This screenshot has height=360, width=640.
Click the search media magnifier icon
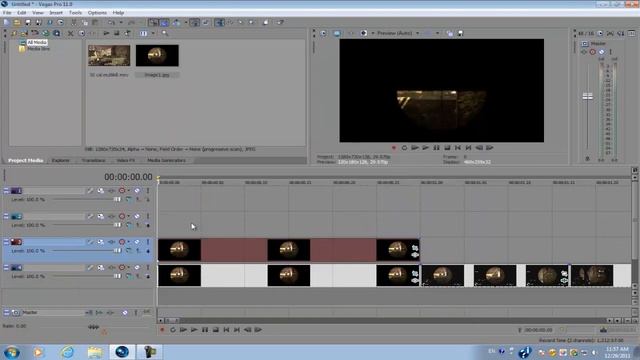[165, 33]
